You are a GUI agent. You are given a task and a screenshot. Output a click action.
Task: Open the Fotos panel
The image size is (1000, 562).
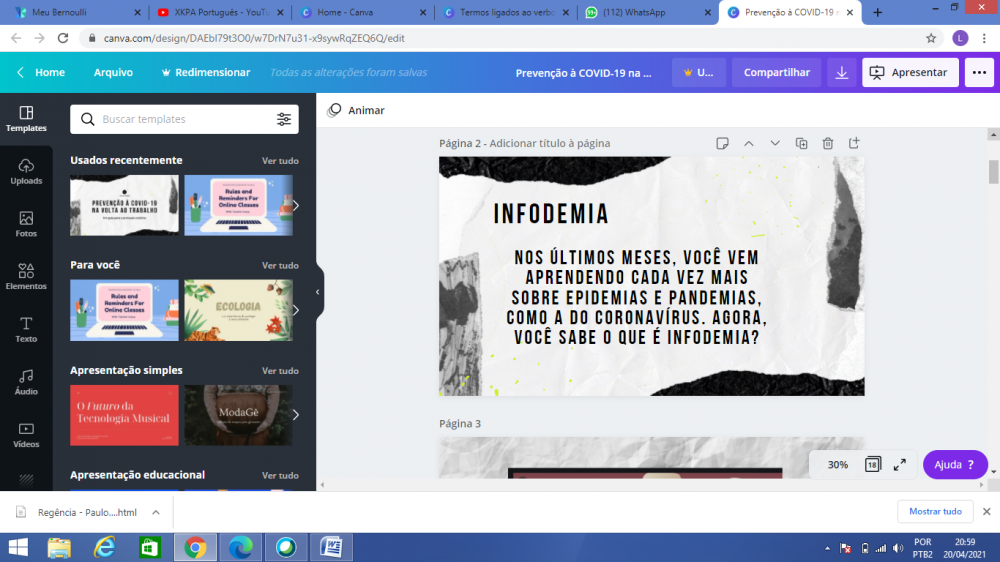pos(26,224)
